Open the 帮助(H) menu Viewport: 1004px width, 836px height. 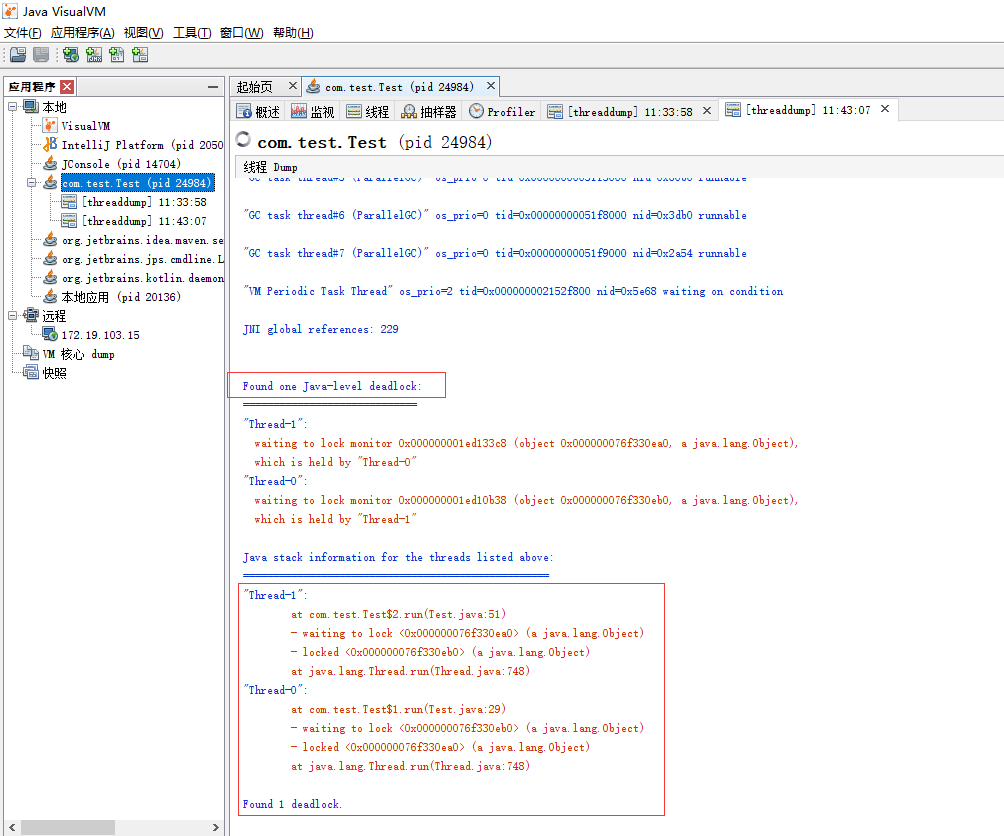[x=293, y=33]
